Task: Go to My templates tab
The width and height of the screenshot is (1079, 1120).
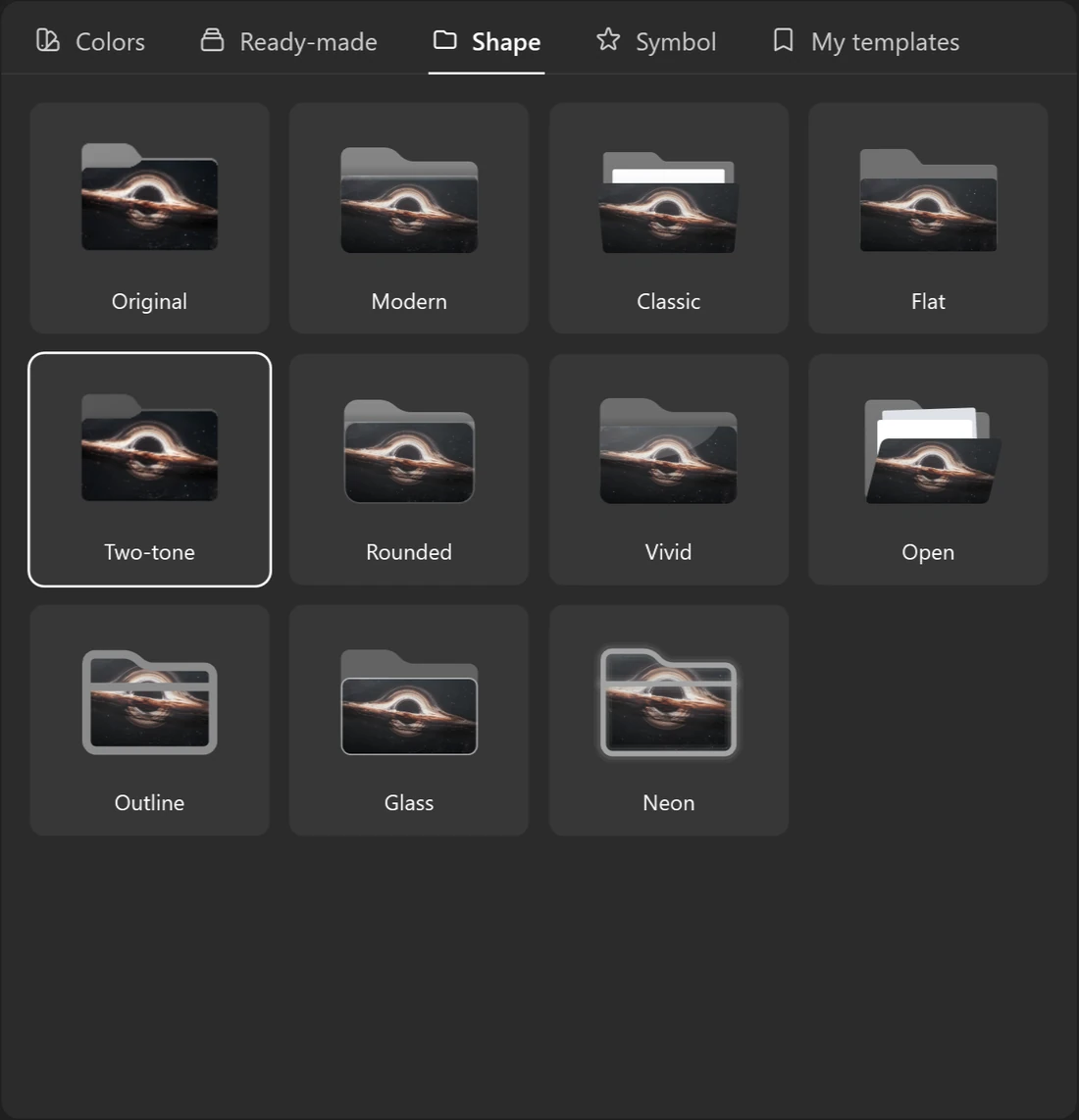Action: [865, 41]
